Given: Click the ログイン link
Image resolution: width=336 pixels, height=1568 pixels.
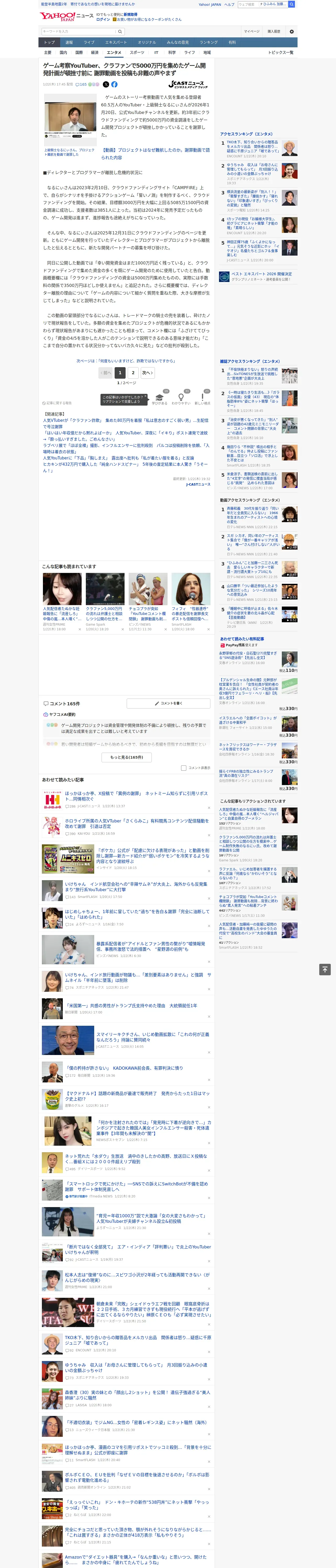Looking at the screenshot, I should click(x=103, y=20).
